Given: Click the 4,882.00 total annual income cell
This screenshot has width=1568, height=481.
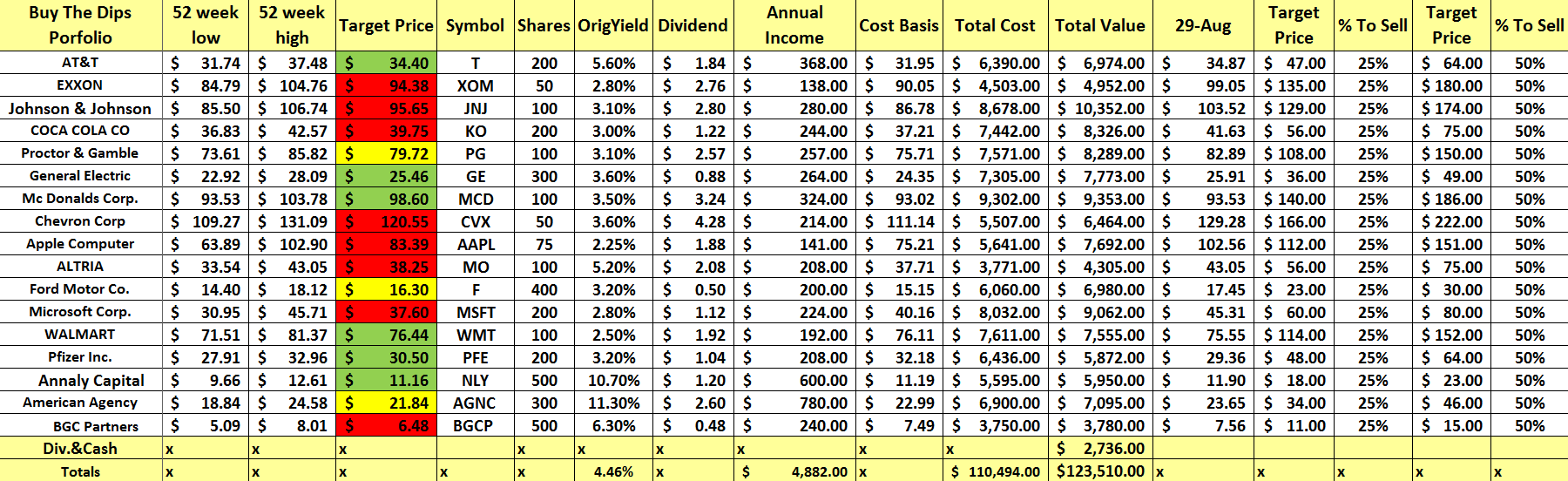Looking at the screenshot, I should tap(794, 471).
